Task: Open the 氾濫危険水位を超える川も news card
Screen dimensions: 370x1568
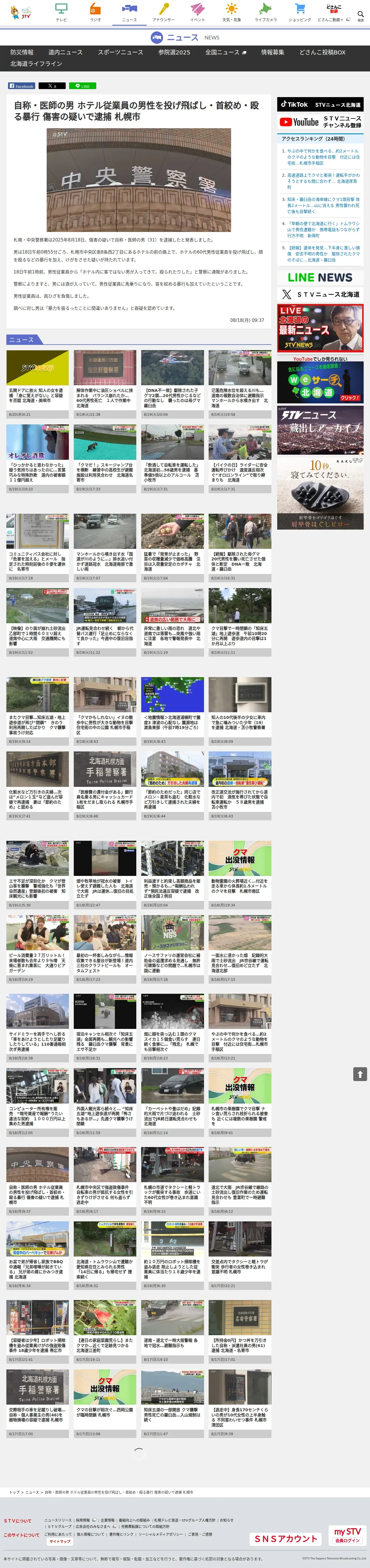Action: 240,384
